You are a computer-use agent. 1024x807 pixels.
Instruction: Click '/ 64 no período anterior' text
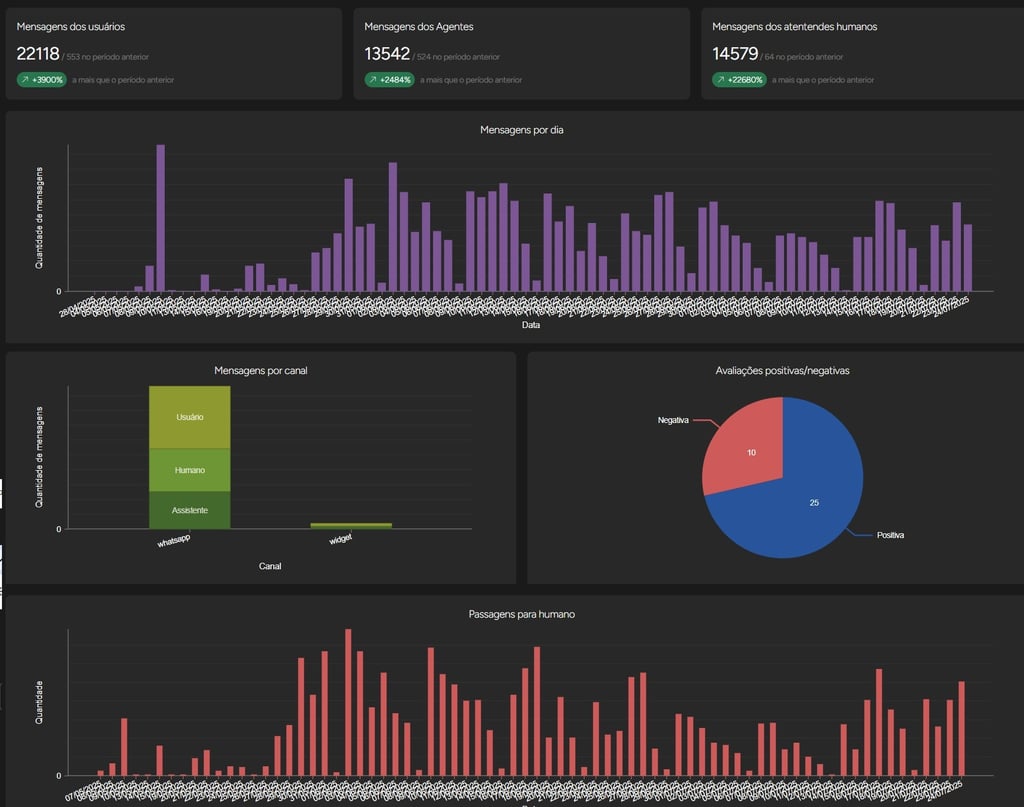(801, 57)
